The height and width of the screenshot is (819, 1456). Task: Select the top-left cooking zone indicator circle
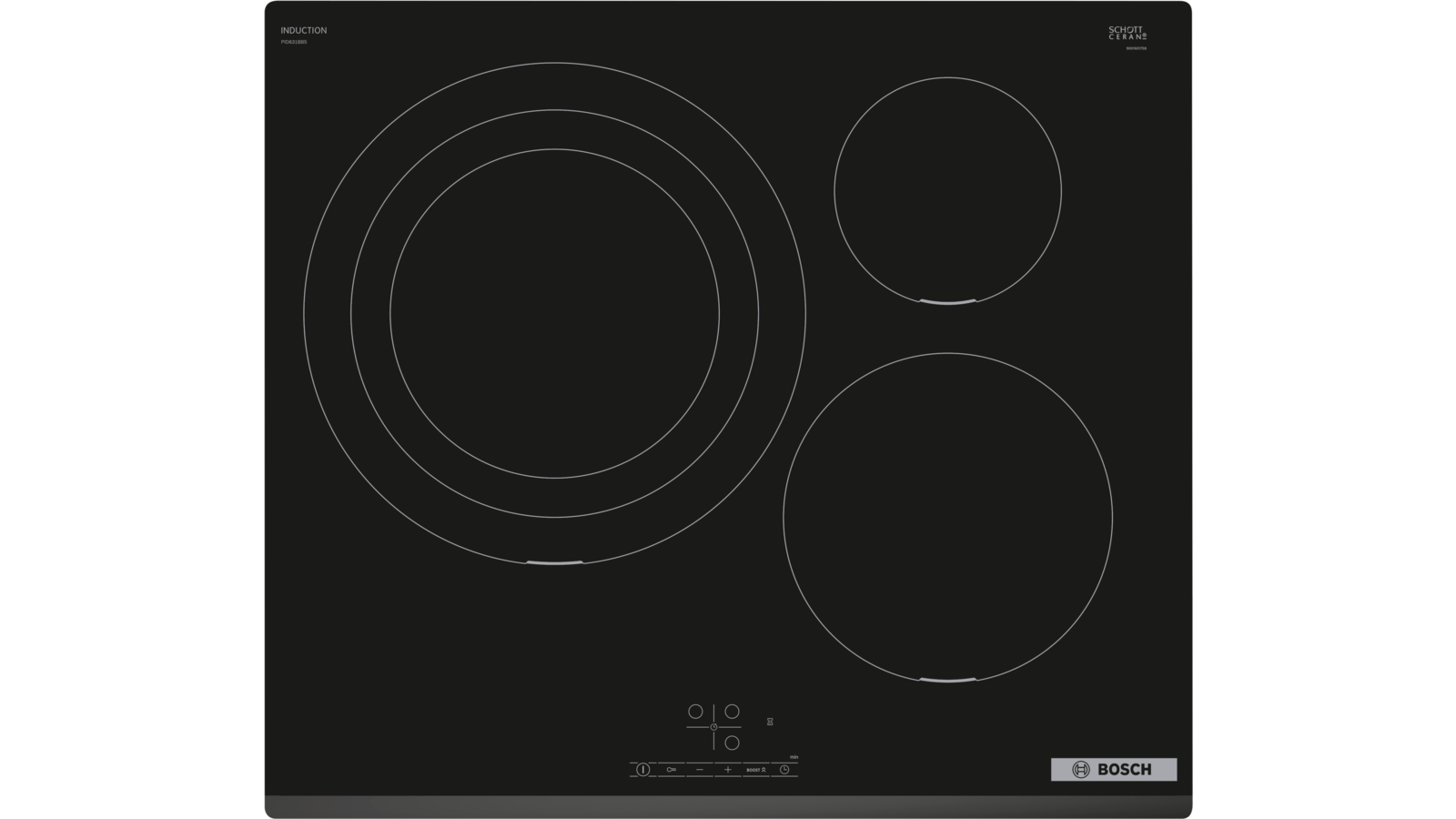[x=695, y=712]
